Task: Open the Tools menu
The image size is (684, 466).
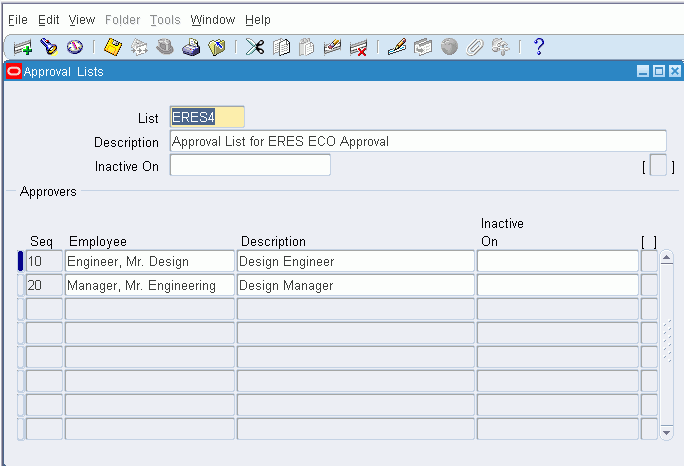Action: click(165, 20)
